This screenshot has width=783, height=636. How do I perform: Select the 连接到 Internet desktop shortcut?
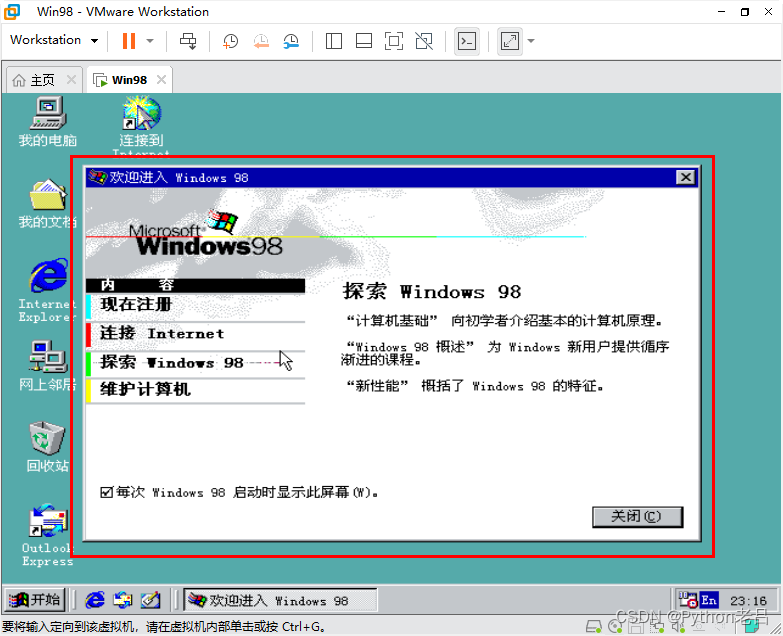pos(141,126)
